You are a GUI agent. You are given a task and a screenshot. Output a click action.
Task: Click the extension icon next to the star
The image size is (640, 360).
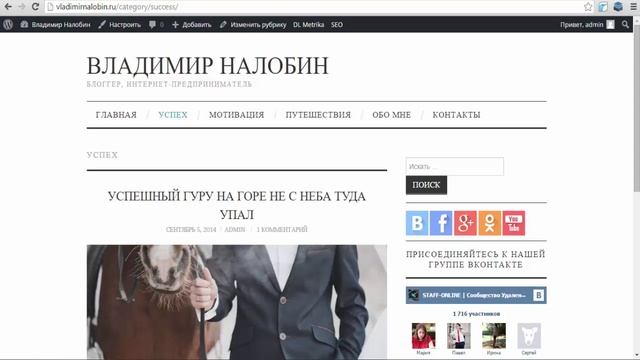click(x=603, y=7)
